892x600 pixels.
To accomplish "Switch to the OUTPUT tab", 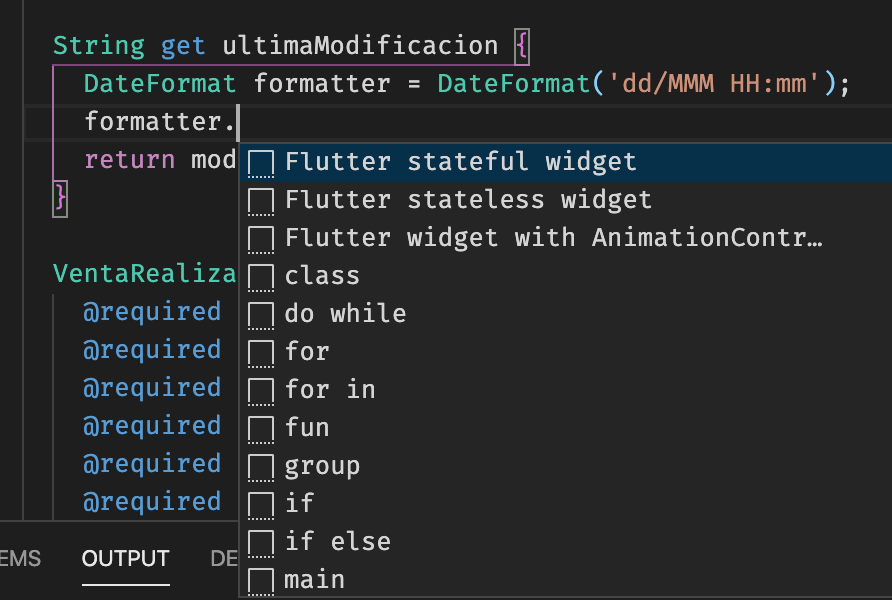I will click(x=125, y=559).
